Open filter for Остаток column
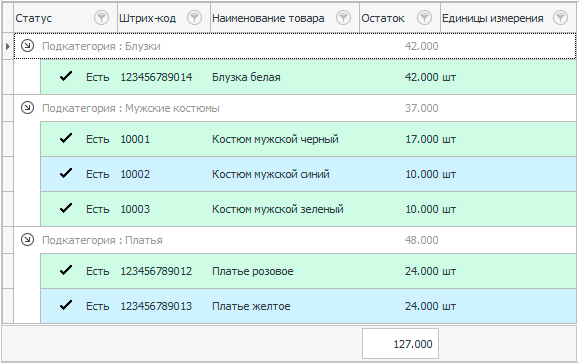 coord(424,17)
